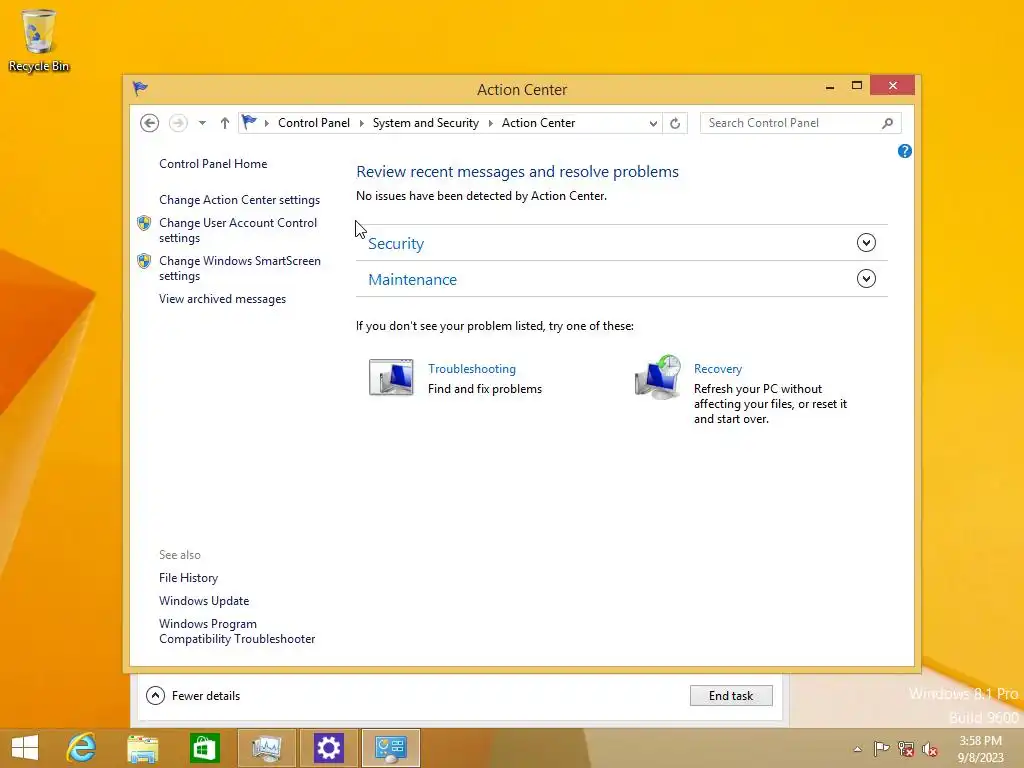The height and width of the screenshot is (768, 1024).
Task: Open the arrow after System and Security breadcrumb
Action: click(490, 123)
